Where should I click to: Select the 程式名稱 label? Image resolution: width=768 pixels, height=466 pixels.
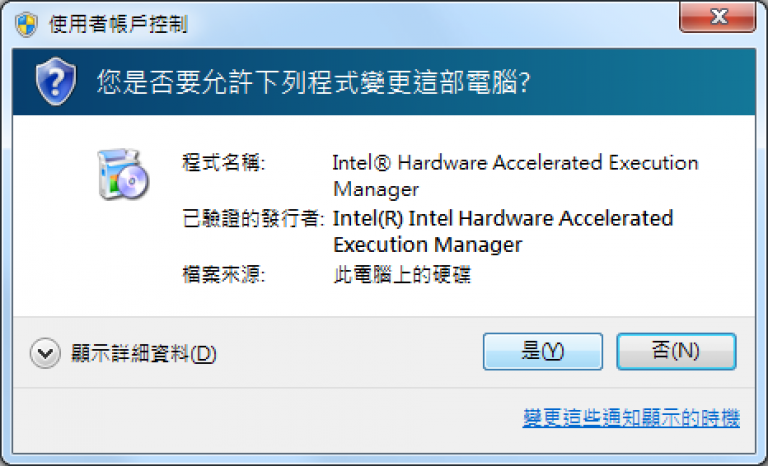(224, 163)
